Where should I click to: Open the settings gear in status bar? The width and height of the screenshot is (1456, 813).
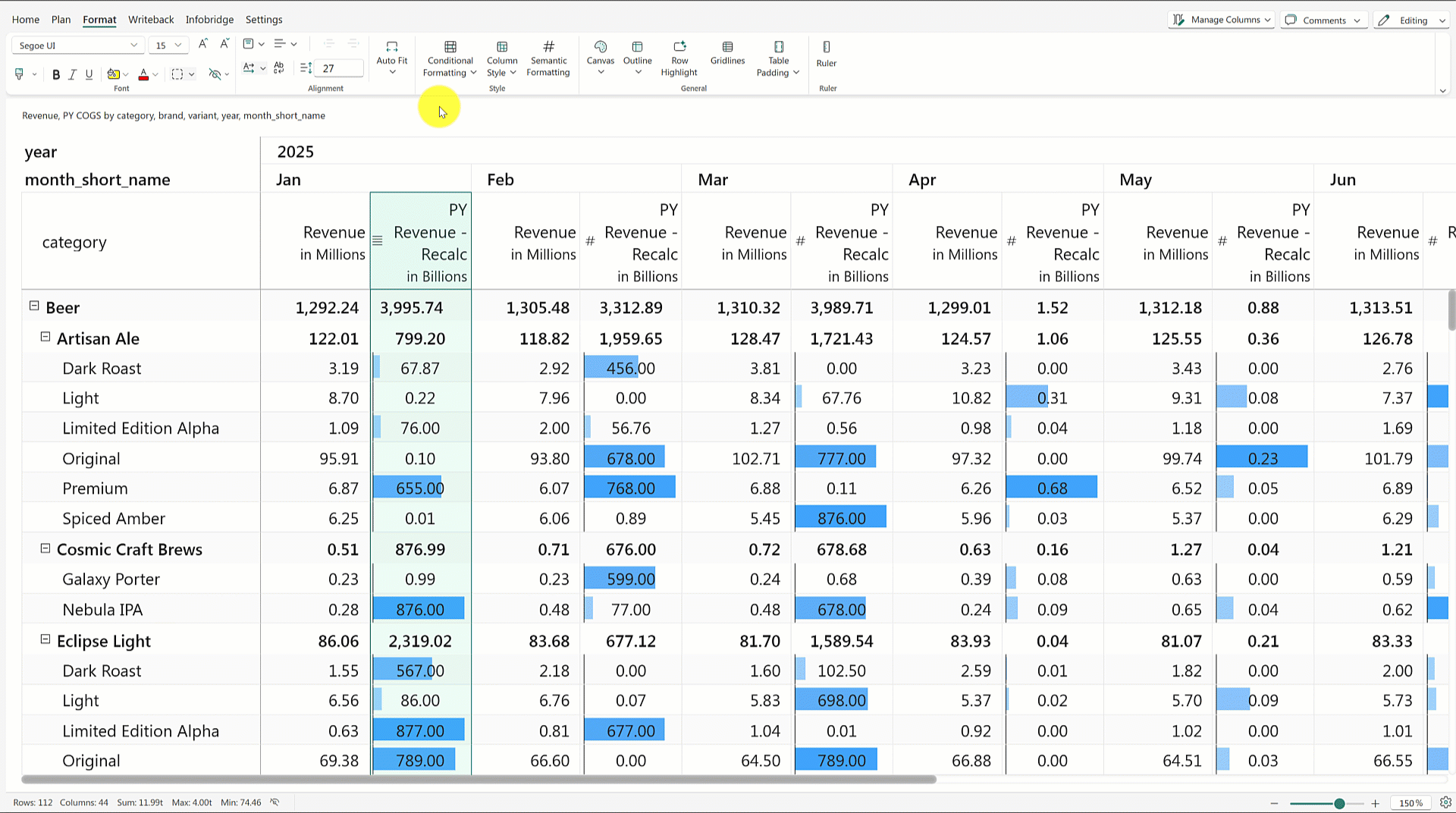1445,802
